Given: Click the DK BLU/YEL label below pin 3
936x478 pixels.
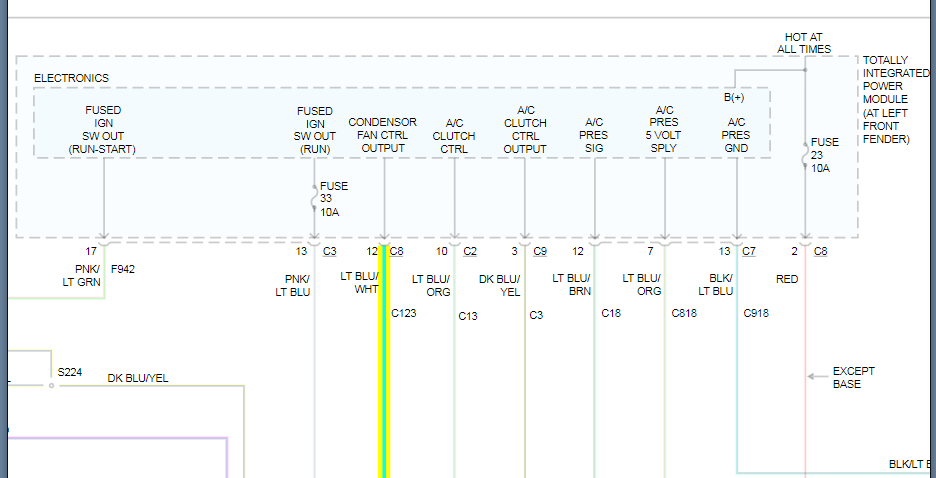Looking at the screenshot, I should pyautogui.click(x=500, y=285).
